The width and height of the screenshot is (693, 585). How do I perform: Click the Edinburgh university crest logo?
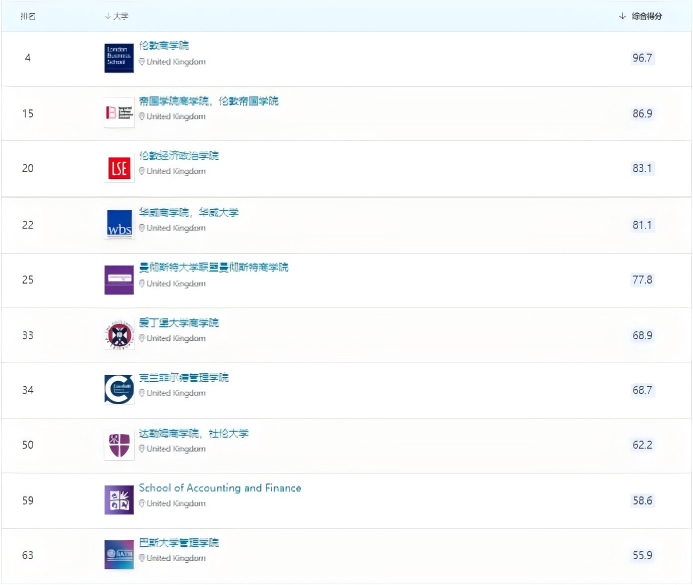(x=119, y=335)
